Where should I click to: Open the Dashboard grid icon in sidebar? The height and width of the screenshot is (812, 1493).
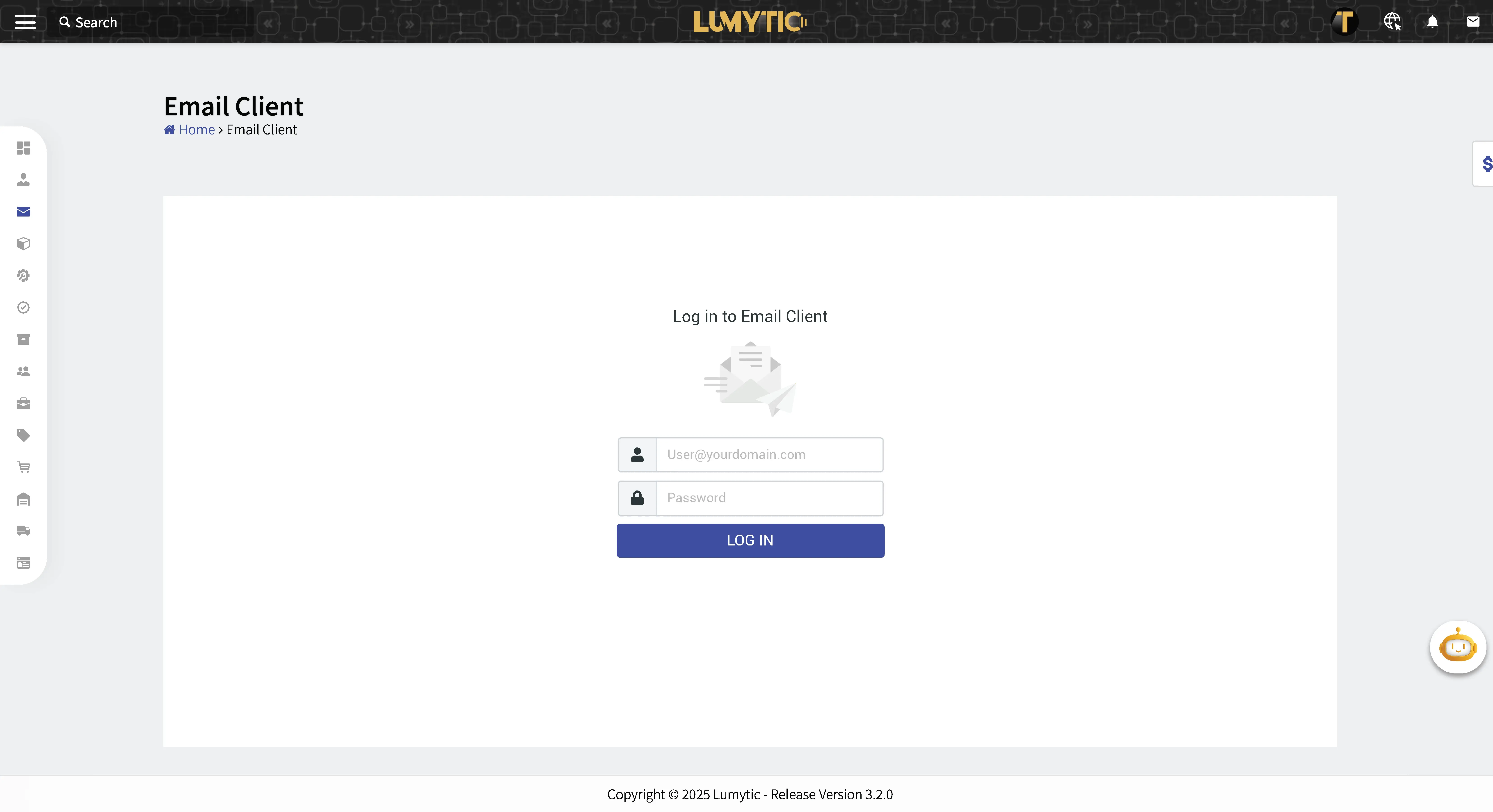tap(23, 148)
